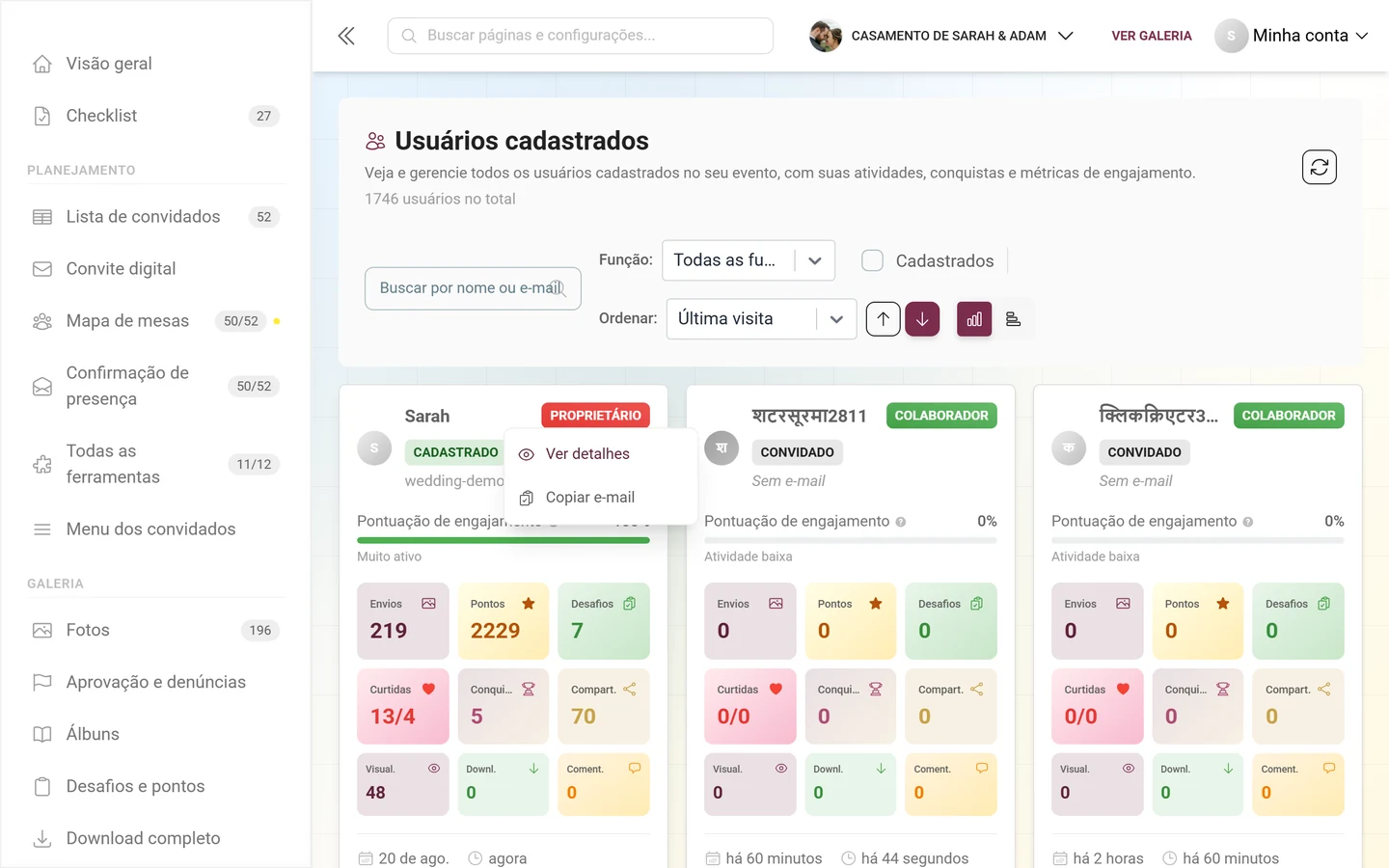
Task: Open the Ordenar Última visita dropdown
Action: click(x=761, y=319)
